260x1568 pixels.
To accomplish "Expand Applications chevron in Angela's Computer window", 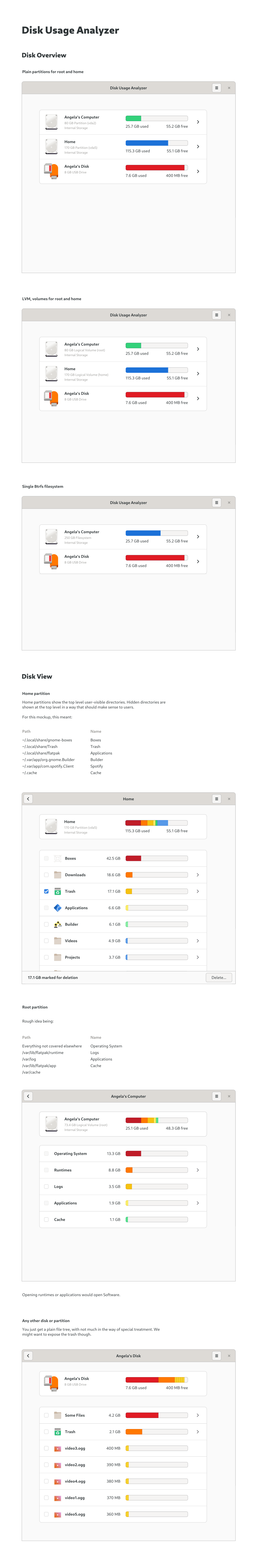I will [x=198, y=1203].
